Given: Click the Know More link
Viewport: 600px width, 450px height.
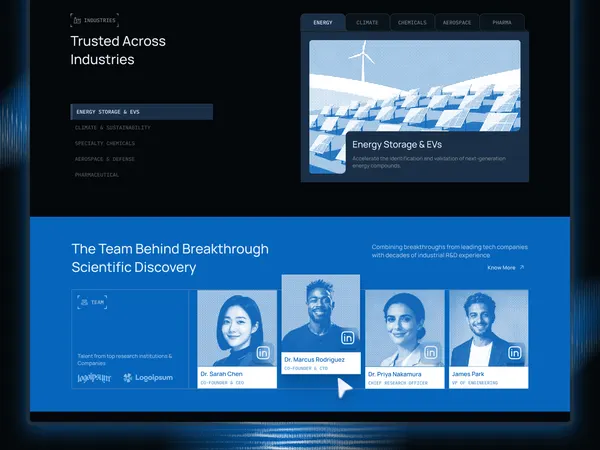Looking at the screenshot, I should 505,267.
